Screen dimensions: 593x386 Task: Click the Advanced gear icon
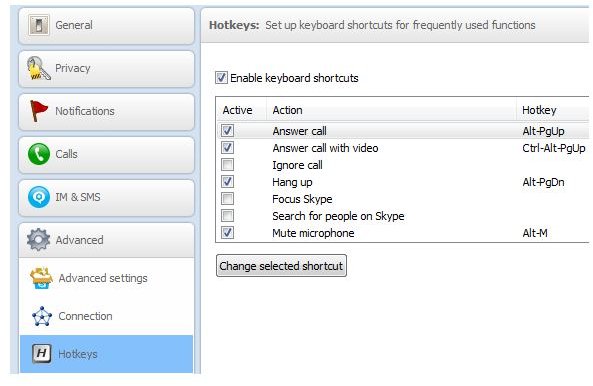click(x=38, y=240)
